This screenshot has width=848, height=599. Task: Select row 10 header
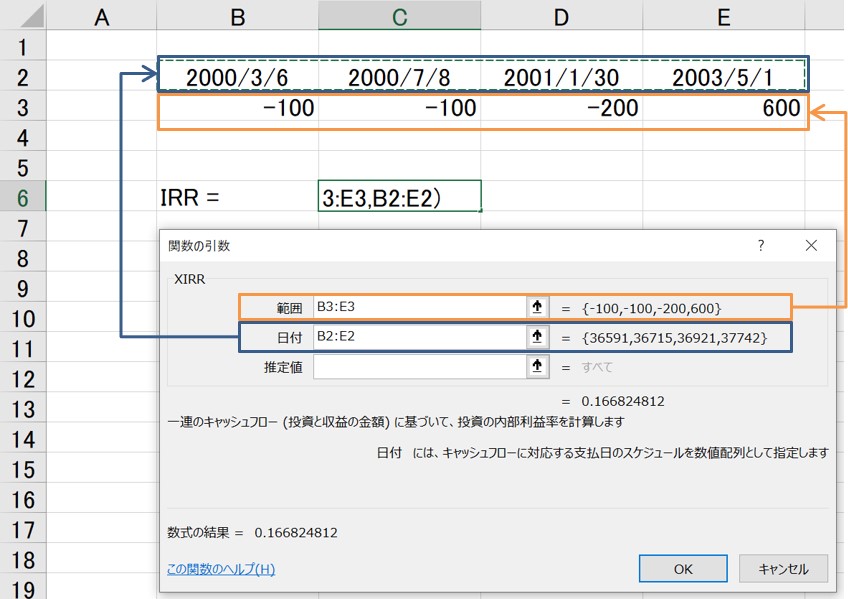(x=23, y=318)
